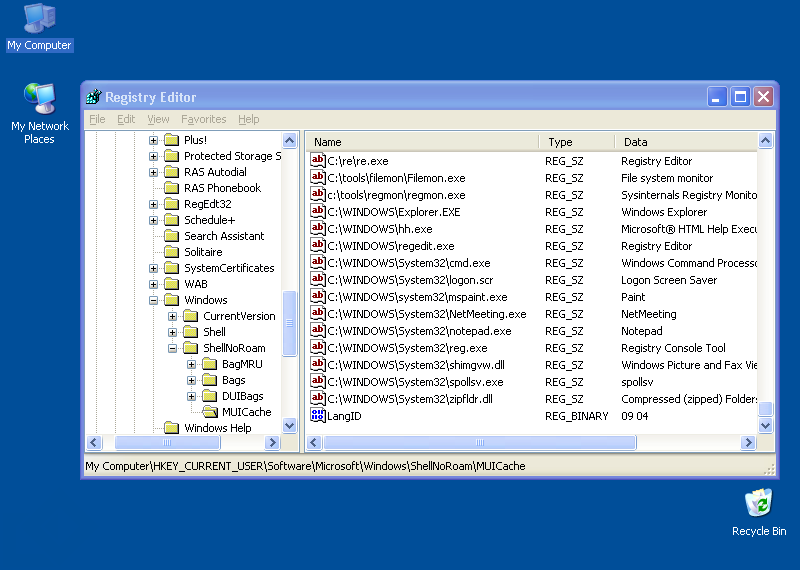Click the string icon beside regedit.exe entry
Image resolution: width=800 pixels, height=570 pixels.
pyautogui.click(x=317, y=245)
